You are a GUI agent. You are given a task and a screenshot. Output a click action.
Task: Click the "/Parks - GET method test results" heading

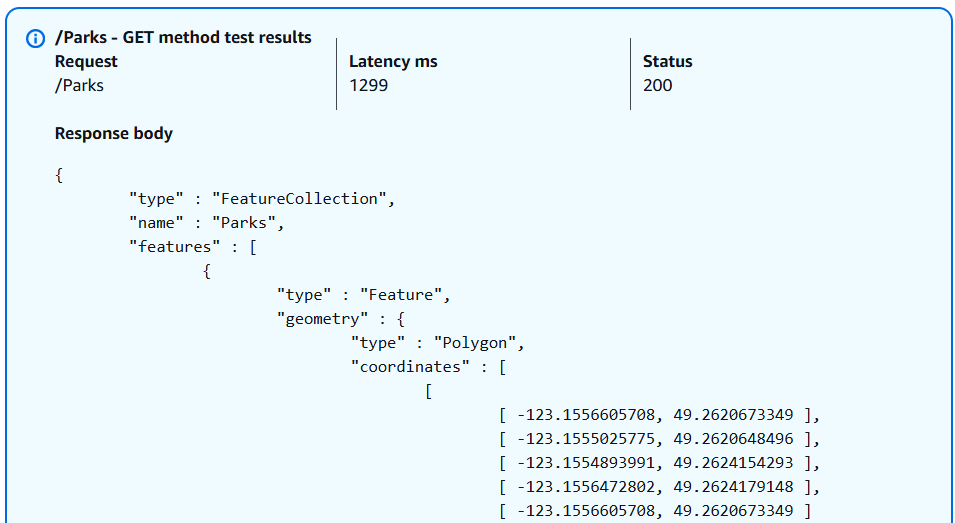[183, 38]
